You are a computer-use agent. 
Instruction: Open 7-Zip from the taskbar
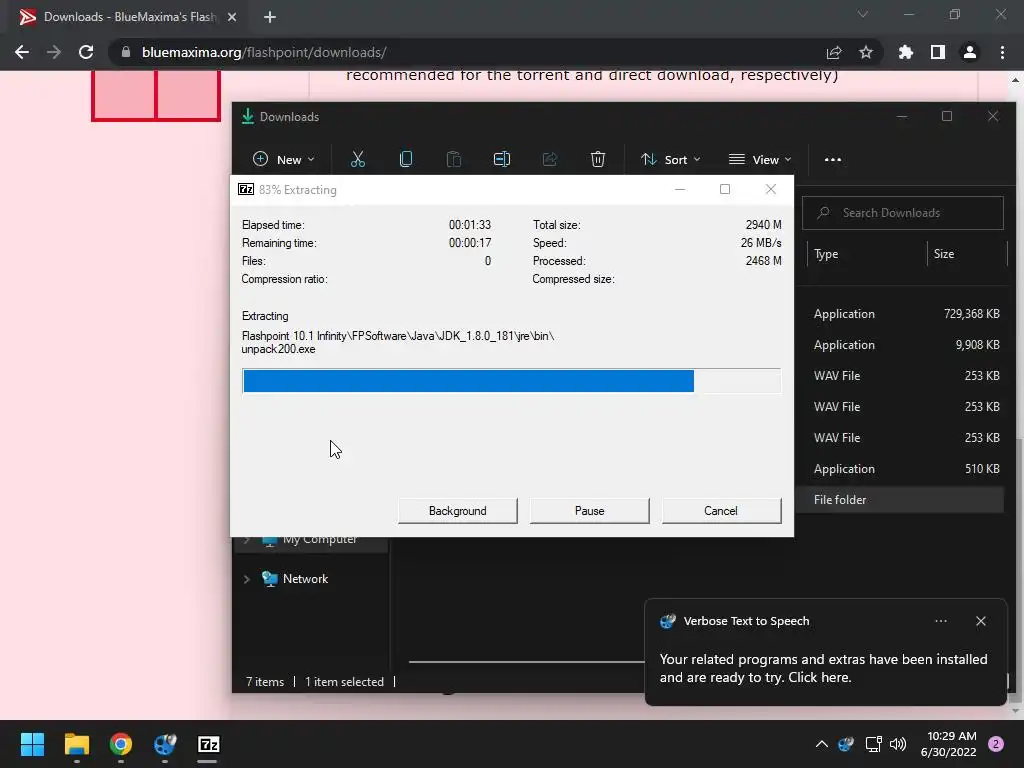208,744
